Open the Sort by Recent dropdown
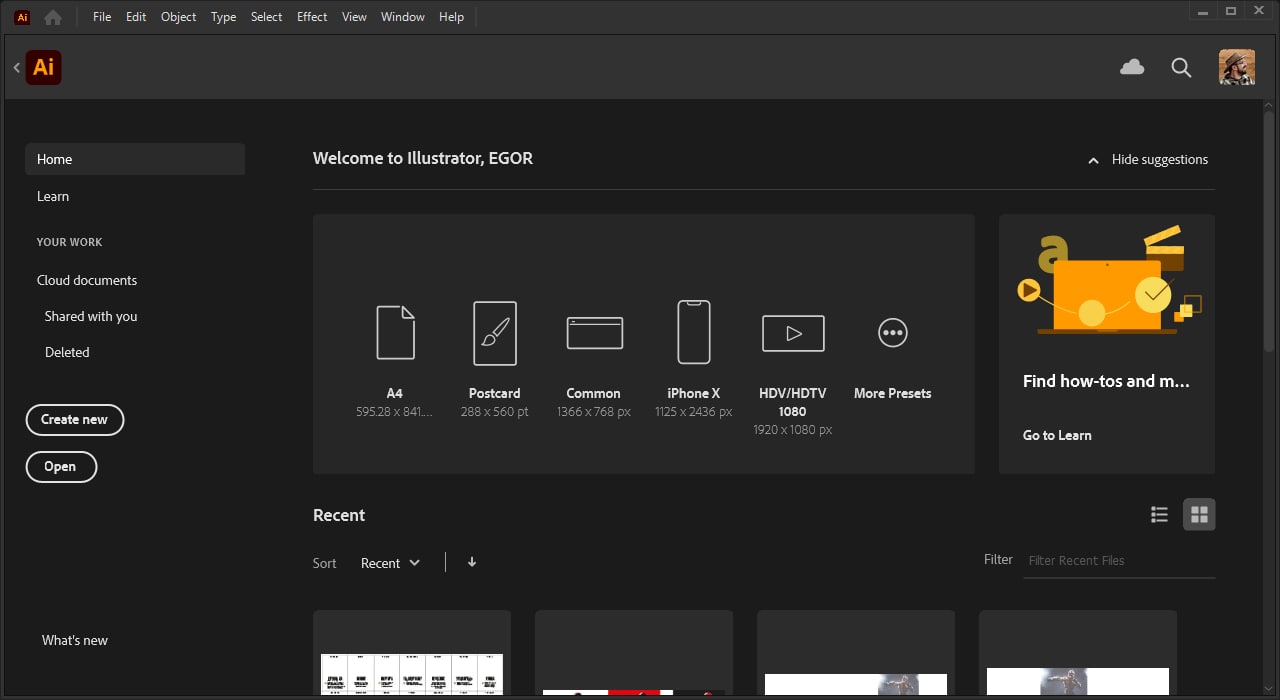Screen dimensions: 1280x700 coord(391,563)
